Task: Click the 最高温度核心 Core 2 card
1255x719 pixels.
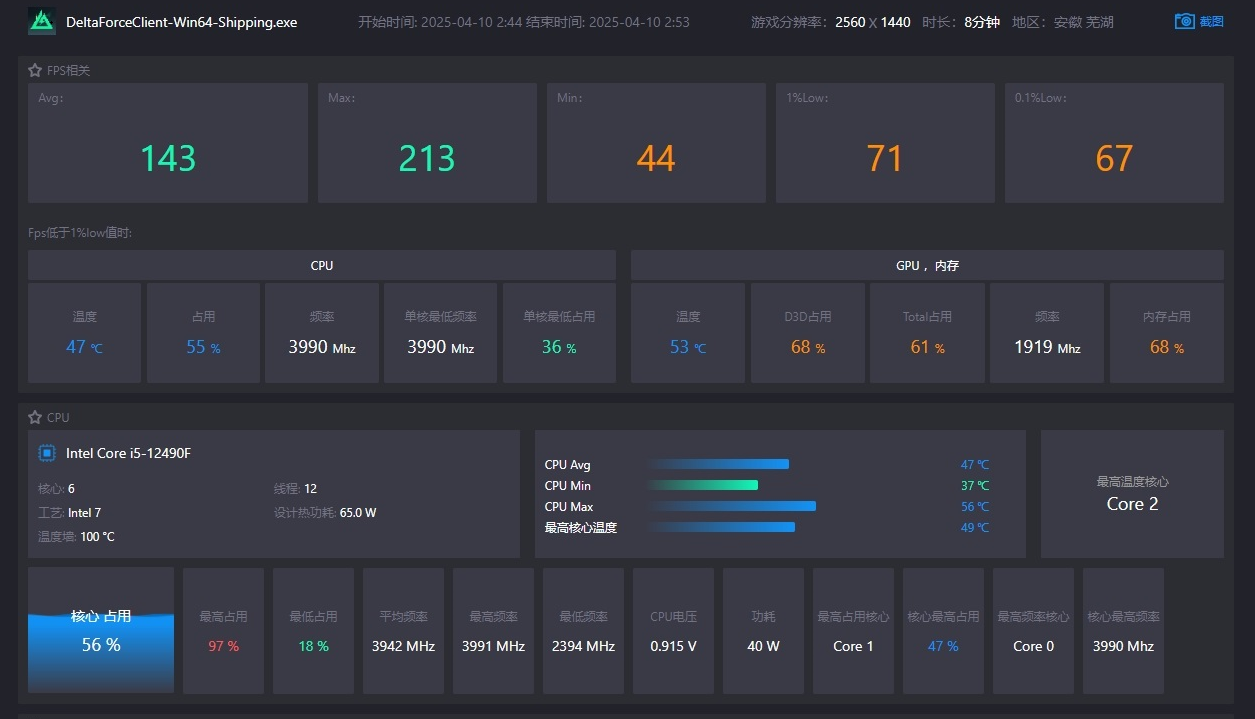Action: 1132,494
